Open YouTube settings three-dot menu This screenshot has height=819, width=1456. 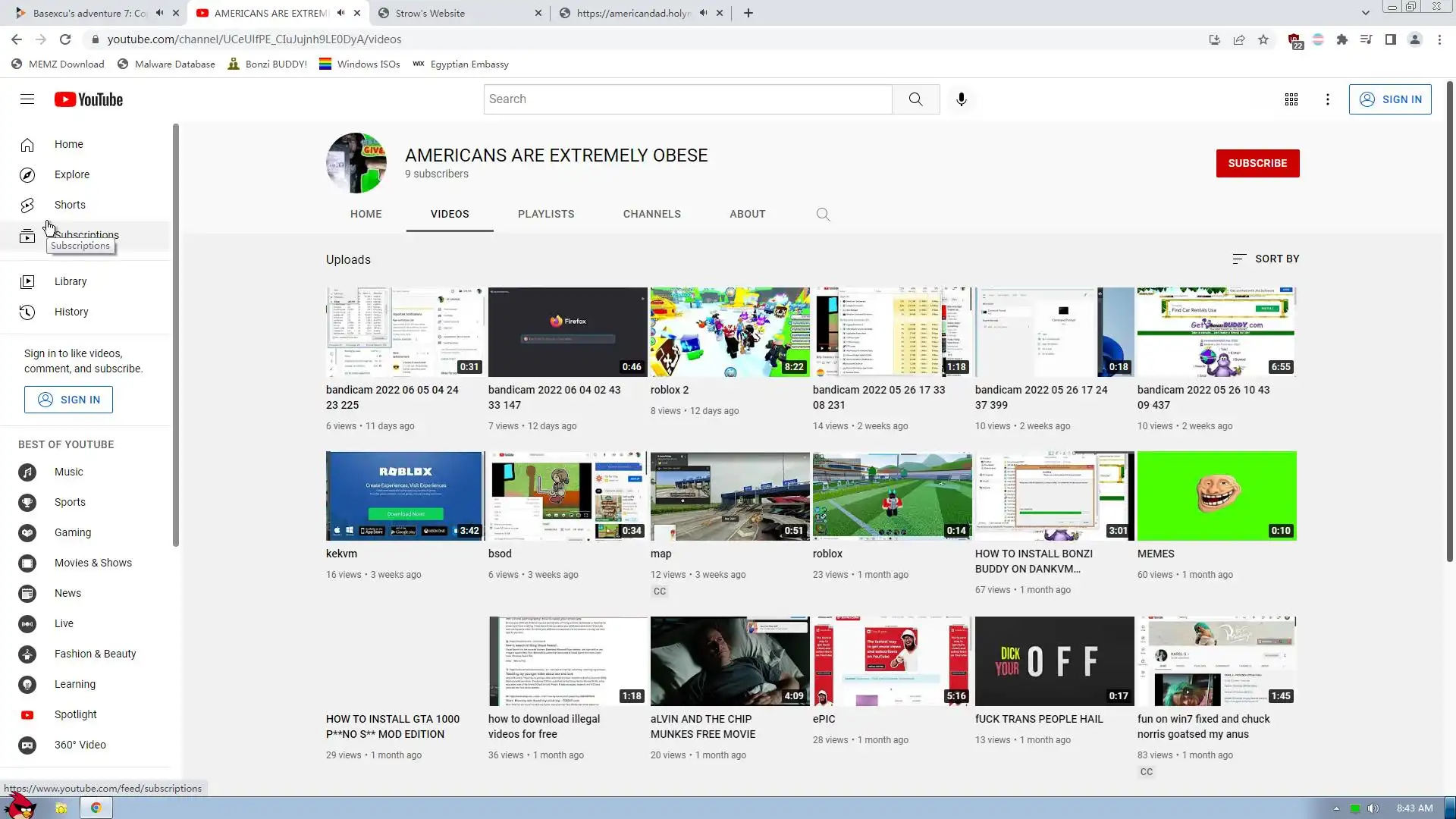1327,99
